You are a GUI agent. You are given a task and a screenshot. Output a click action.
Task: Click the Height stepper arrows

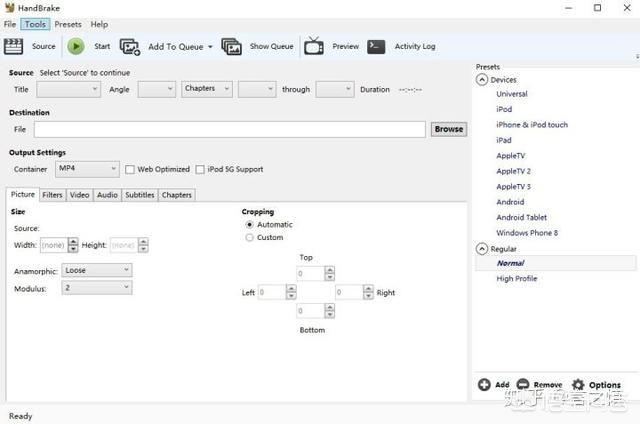143,245
